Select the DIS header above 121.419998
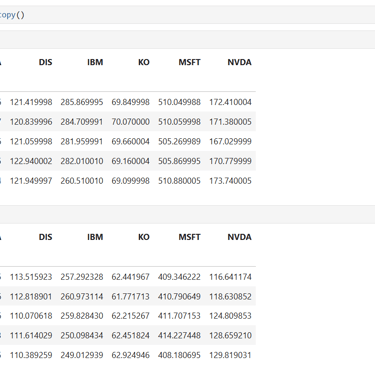Viewport: 375px width, 366px height. (x=45, y=62)
